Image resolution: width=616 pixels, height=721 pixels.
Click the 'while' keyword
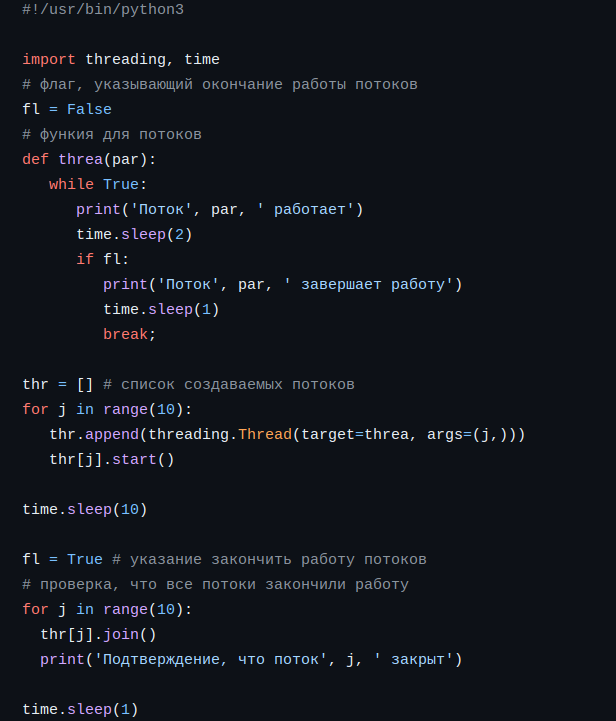(x=71, y=184)
